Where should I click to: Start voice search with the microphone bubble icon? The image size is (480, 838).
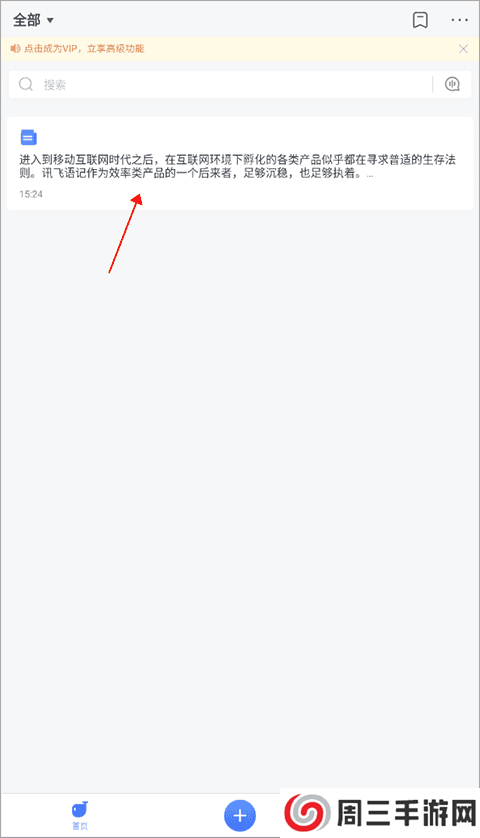(x=453, y=84)
